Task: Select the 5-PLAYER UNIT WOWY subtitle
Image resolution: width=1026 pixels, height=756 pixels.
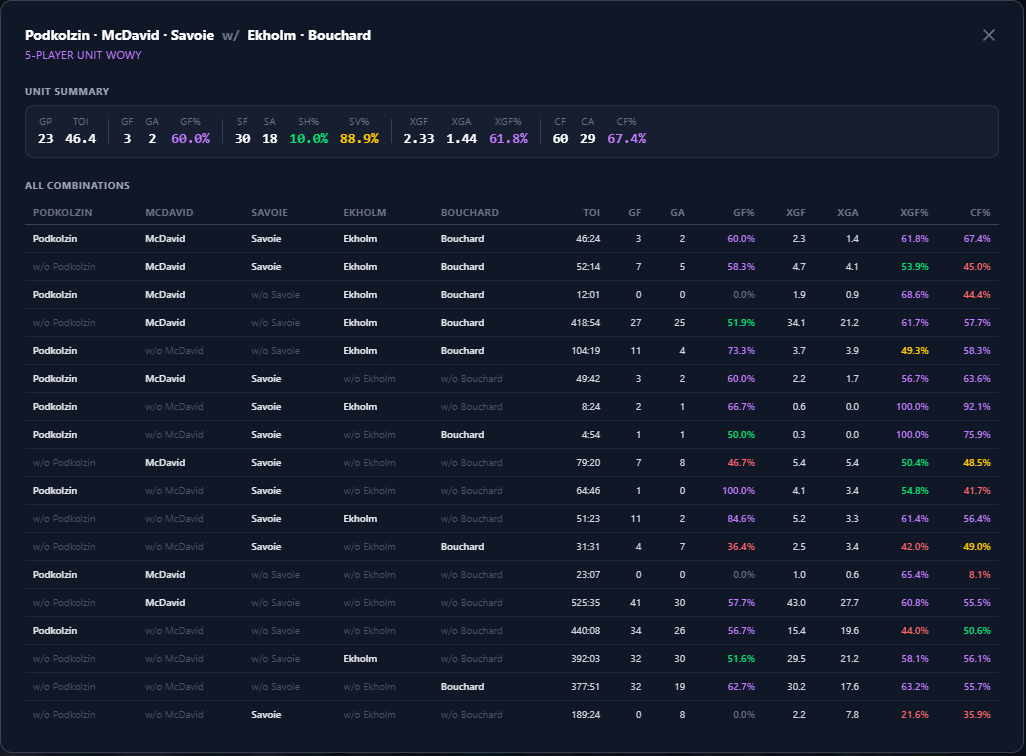Action: [83, 56]
